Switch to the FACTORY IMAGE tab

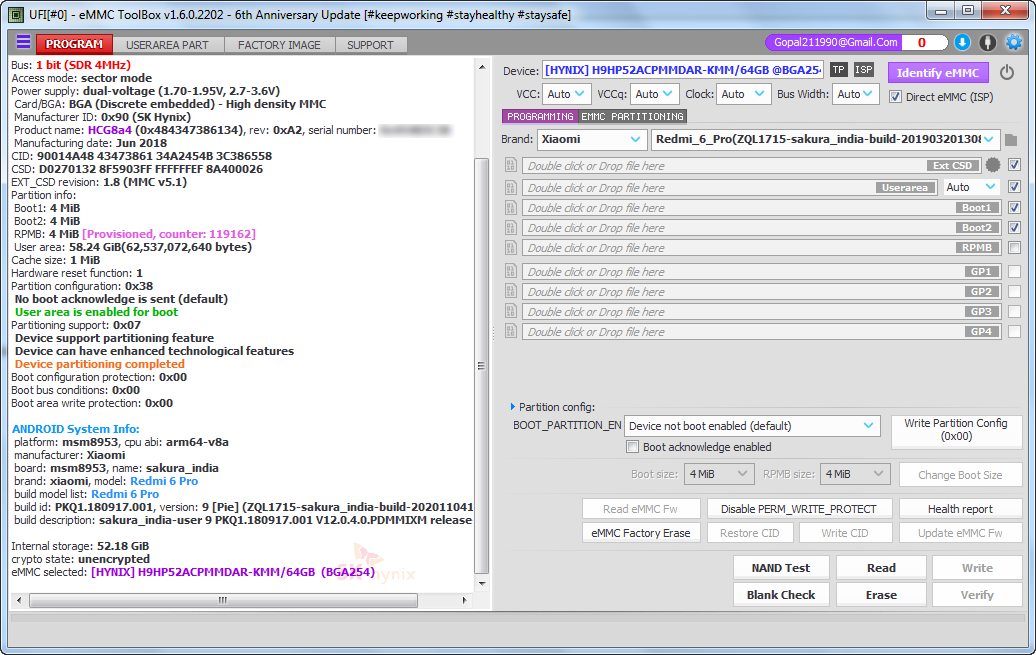click(x=279, y=45)
